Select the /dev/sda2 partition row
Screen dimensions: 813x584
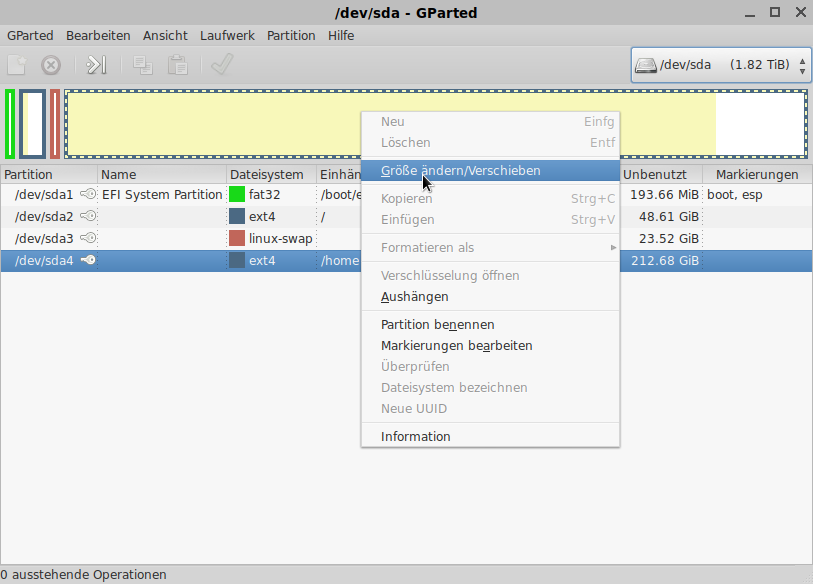[x=44, y=217]
